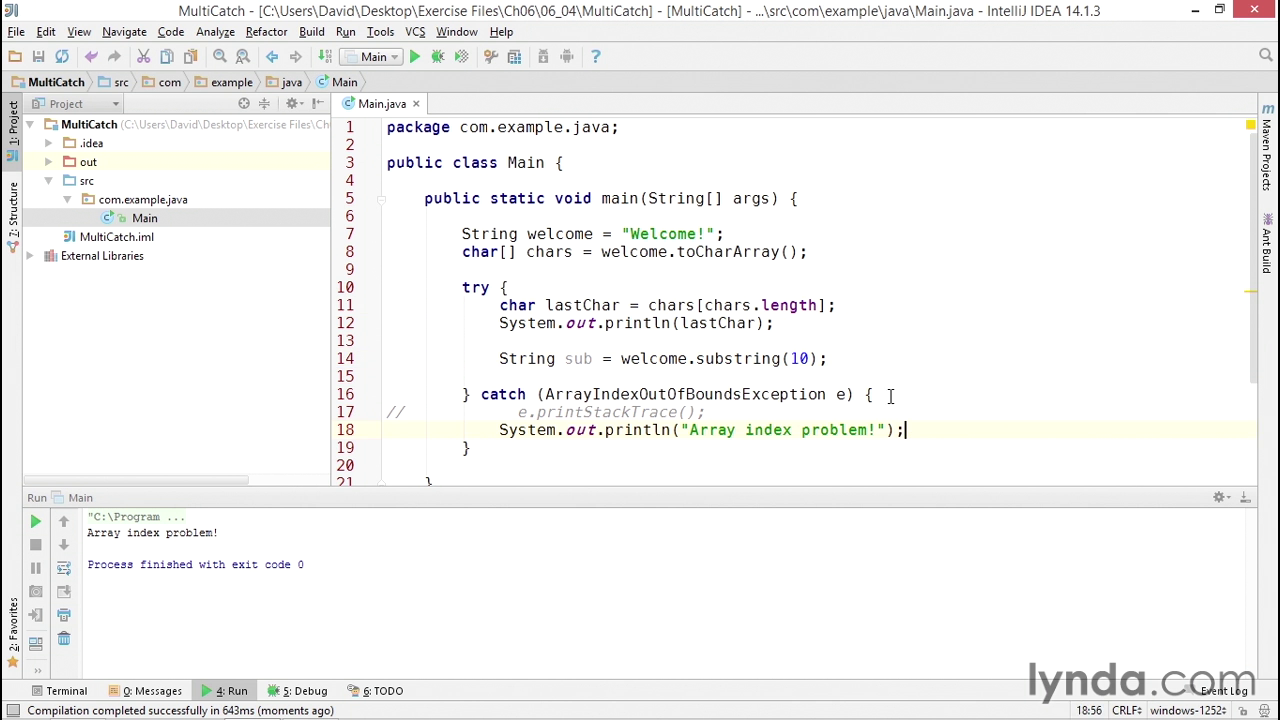Click the Save All toolbar icon
Image resolution: width=1280 pixels, height=720 pixels.
pyautogui.click(x=38, y=57)
